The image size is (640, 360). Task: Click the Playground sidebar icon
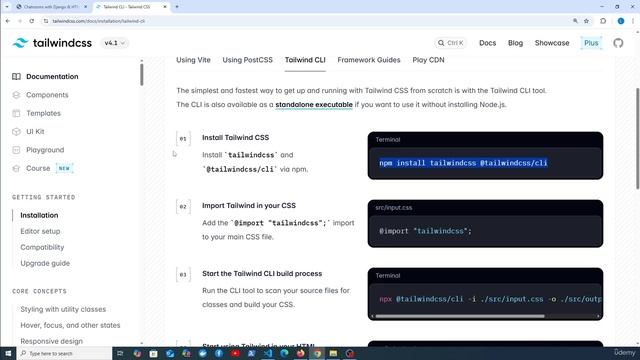16,150
